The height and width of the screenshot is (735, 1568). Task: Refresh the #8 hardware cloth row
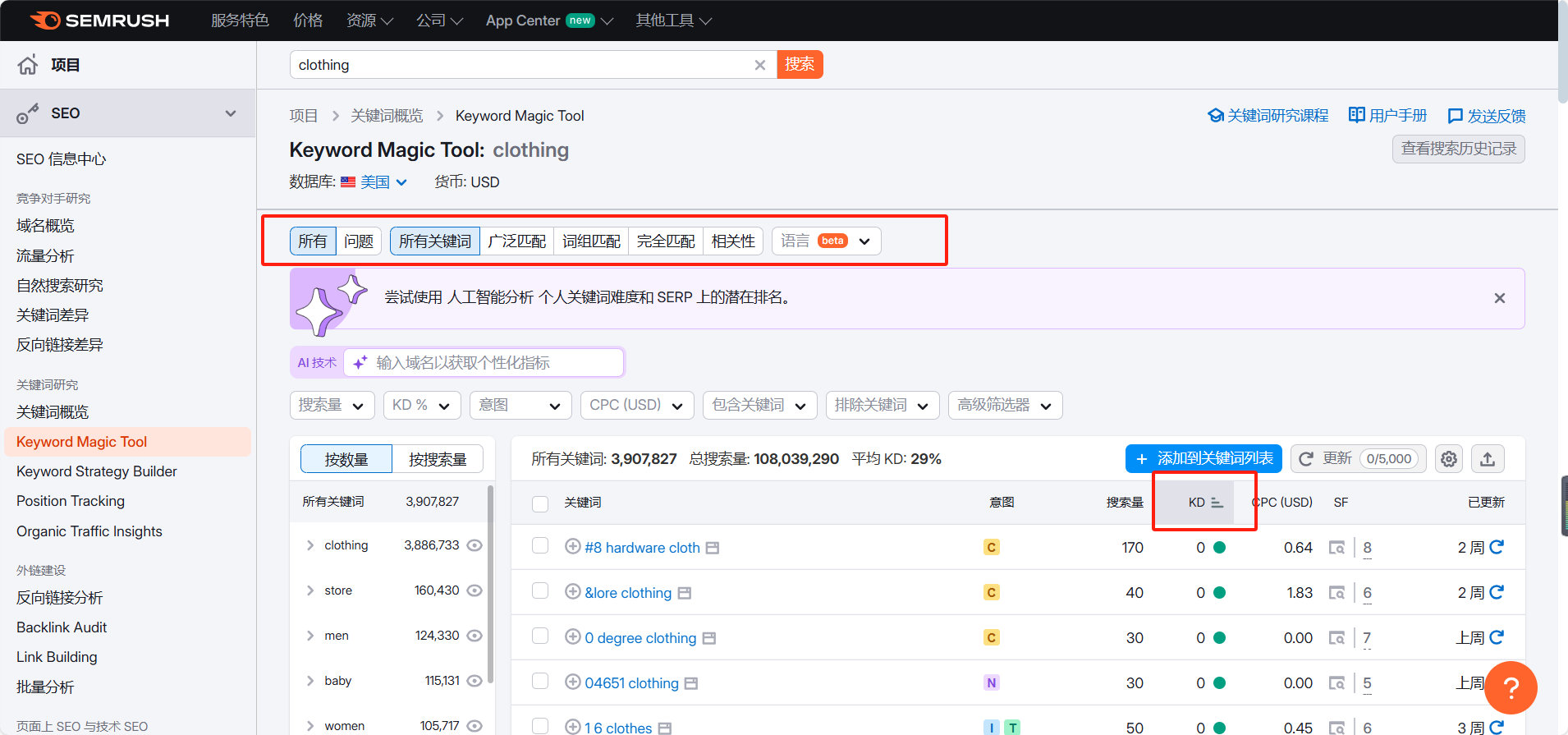[1497, 547]
